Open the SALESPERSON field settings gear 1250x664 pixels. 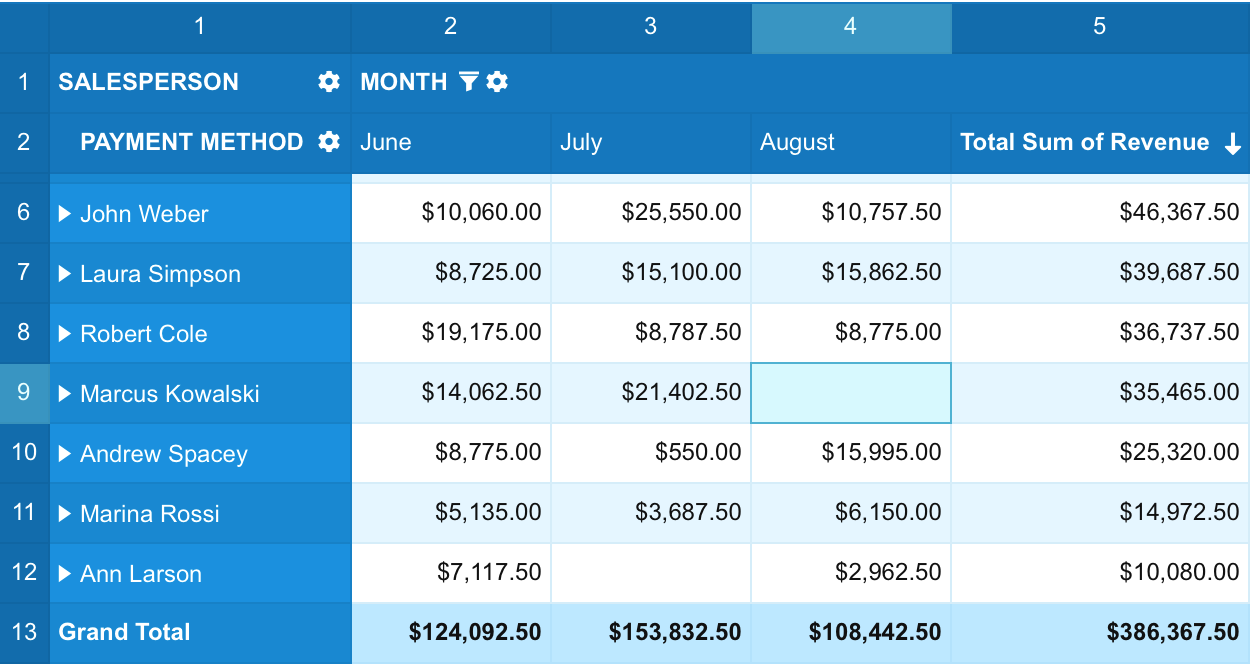[x=327, y=82]
